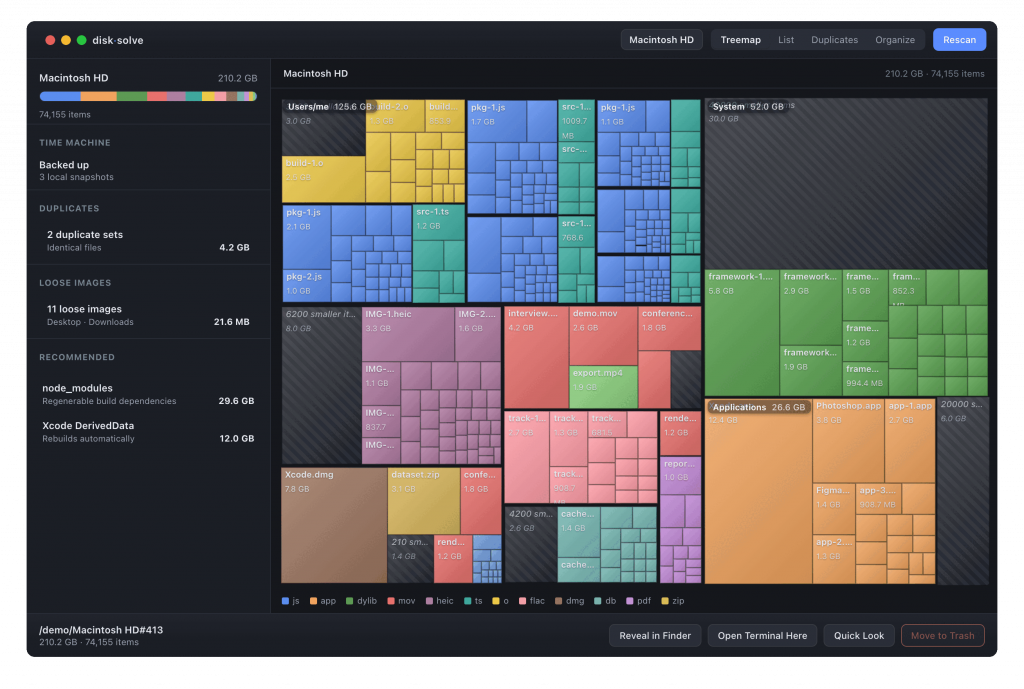The image size is (1024, 689).
Task: Select the Xcode.dmg 7.8 GB block
Action: coord(334,525)
